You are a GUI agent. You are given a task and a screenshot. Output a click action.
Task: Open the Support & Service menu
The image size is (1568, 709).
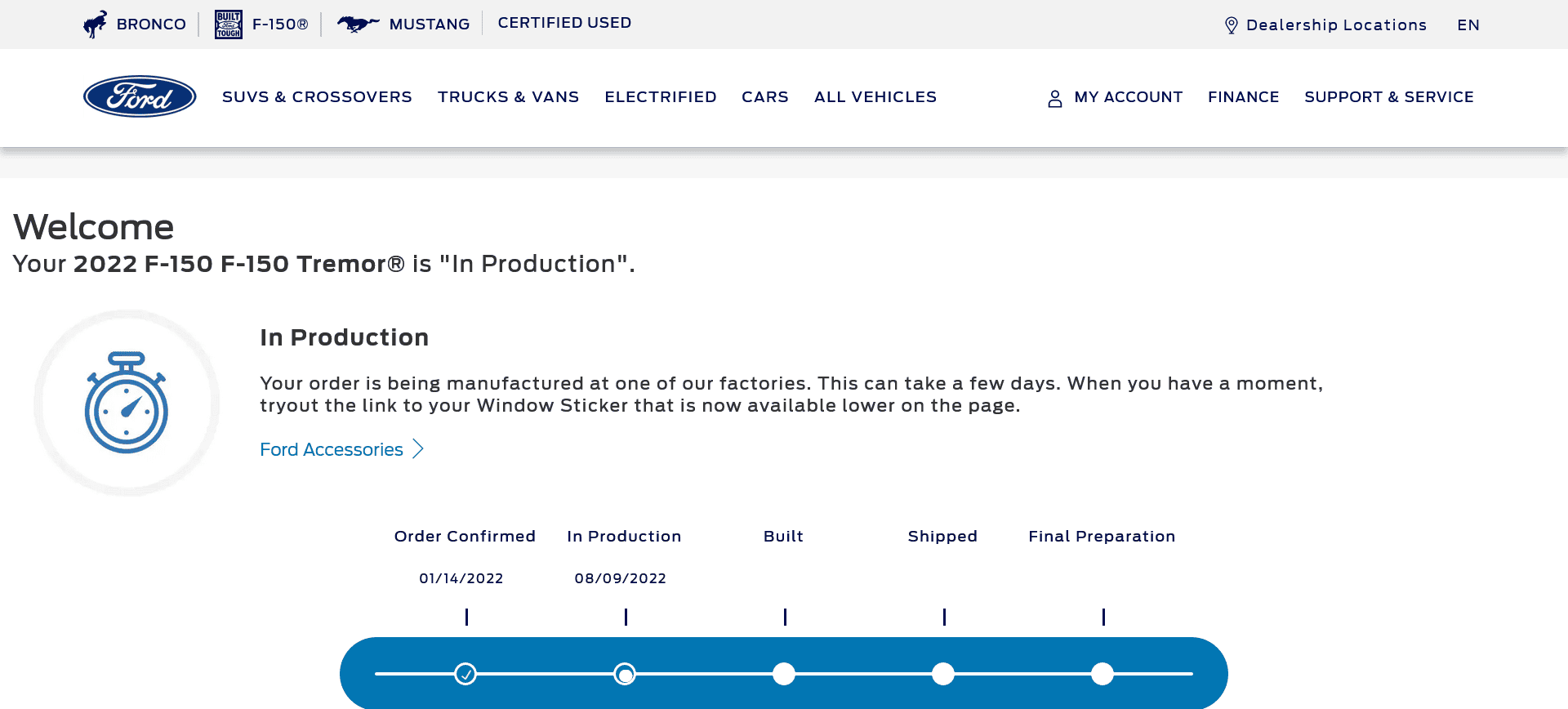(1388, 97)
